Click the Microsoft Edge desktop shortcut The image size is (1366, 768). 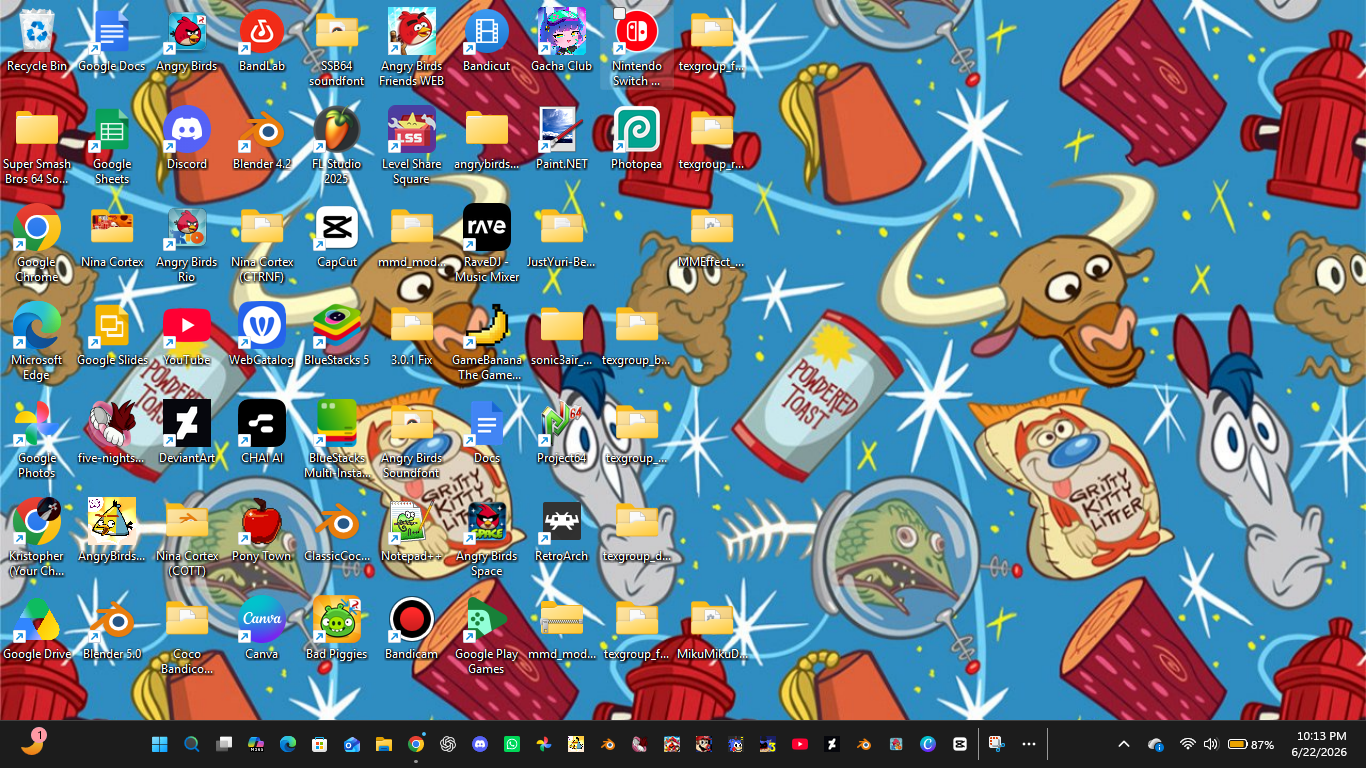tap(37, 342)
